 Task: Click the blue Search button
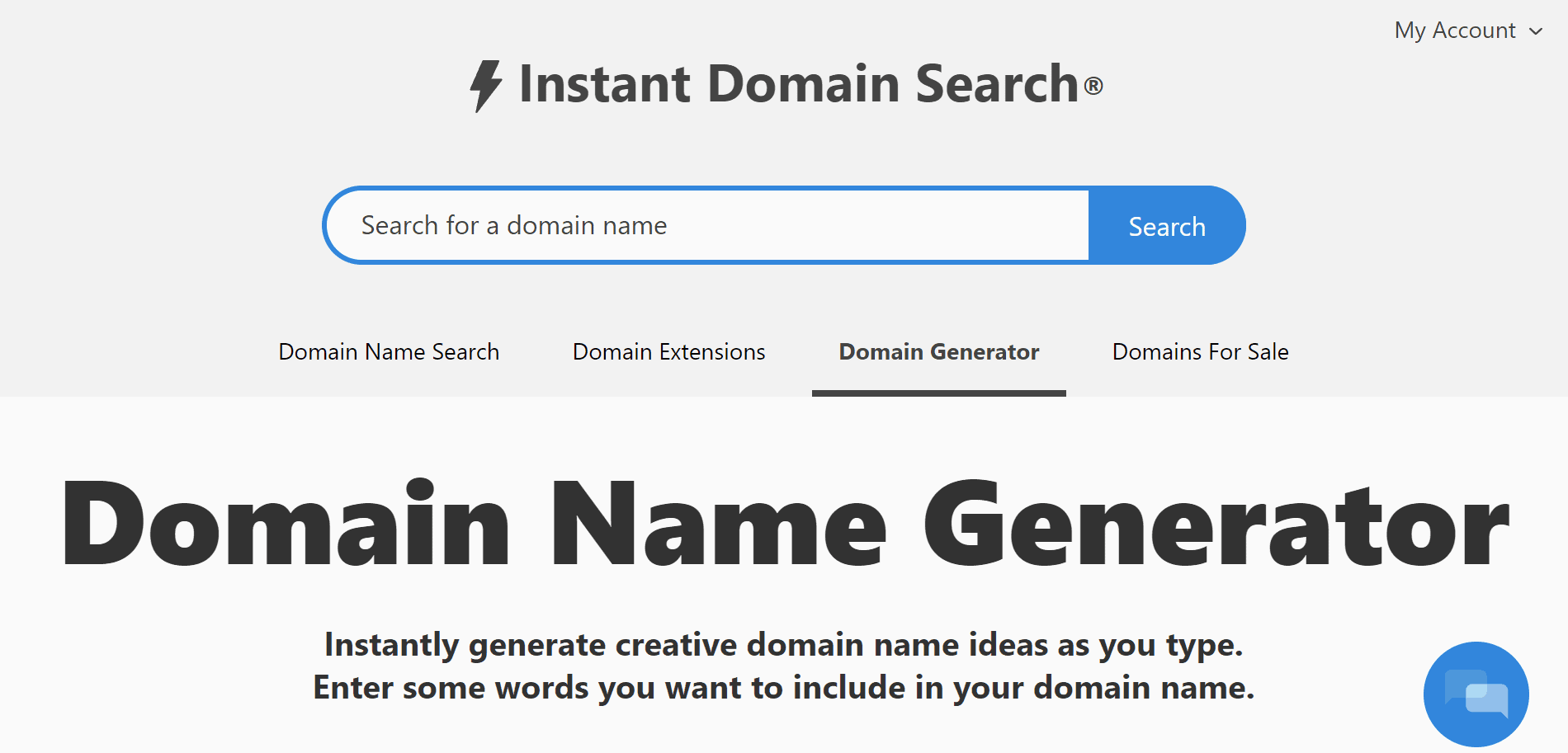1166,225
